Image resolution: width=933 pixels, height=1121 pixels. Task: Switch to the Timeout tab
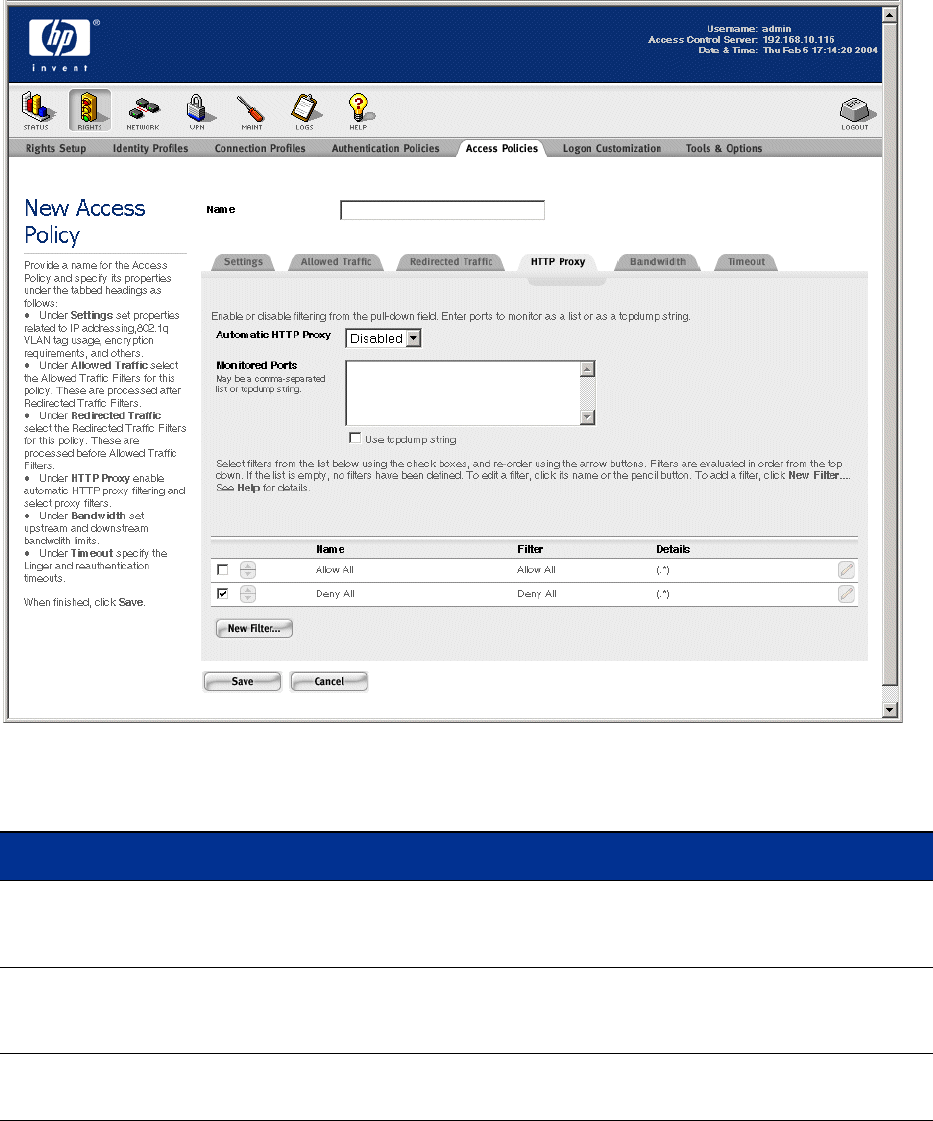point(746,262)
